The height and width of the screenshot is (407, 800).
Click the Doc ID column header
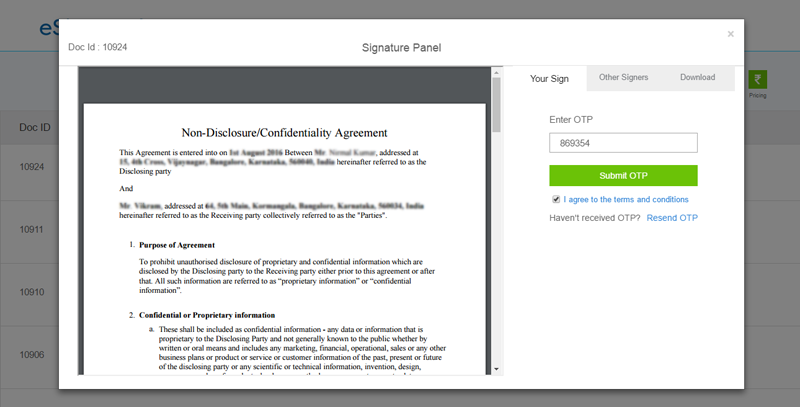(x=35, y=128)
